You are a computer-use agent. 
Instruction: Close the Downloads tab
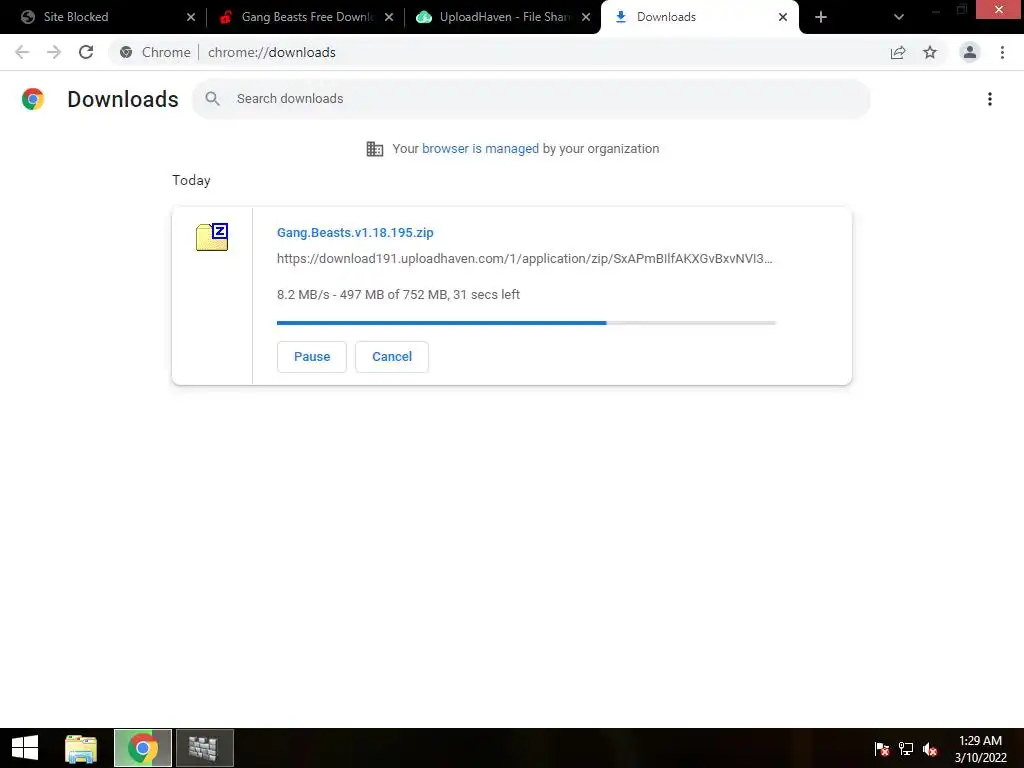coord(783,17)
